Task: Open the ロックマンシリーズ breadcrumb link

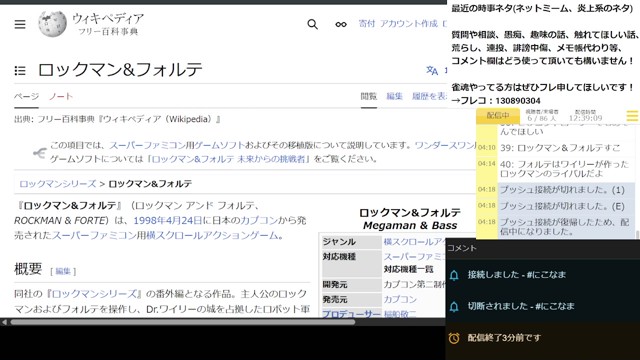Action: (x=58, y=184)
